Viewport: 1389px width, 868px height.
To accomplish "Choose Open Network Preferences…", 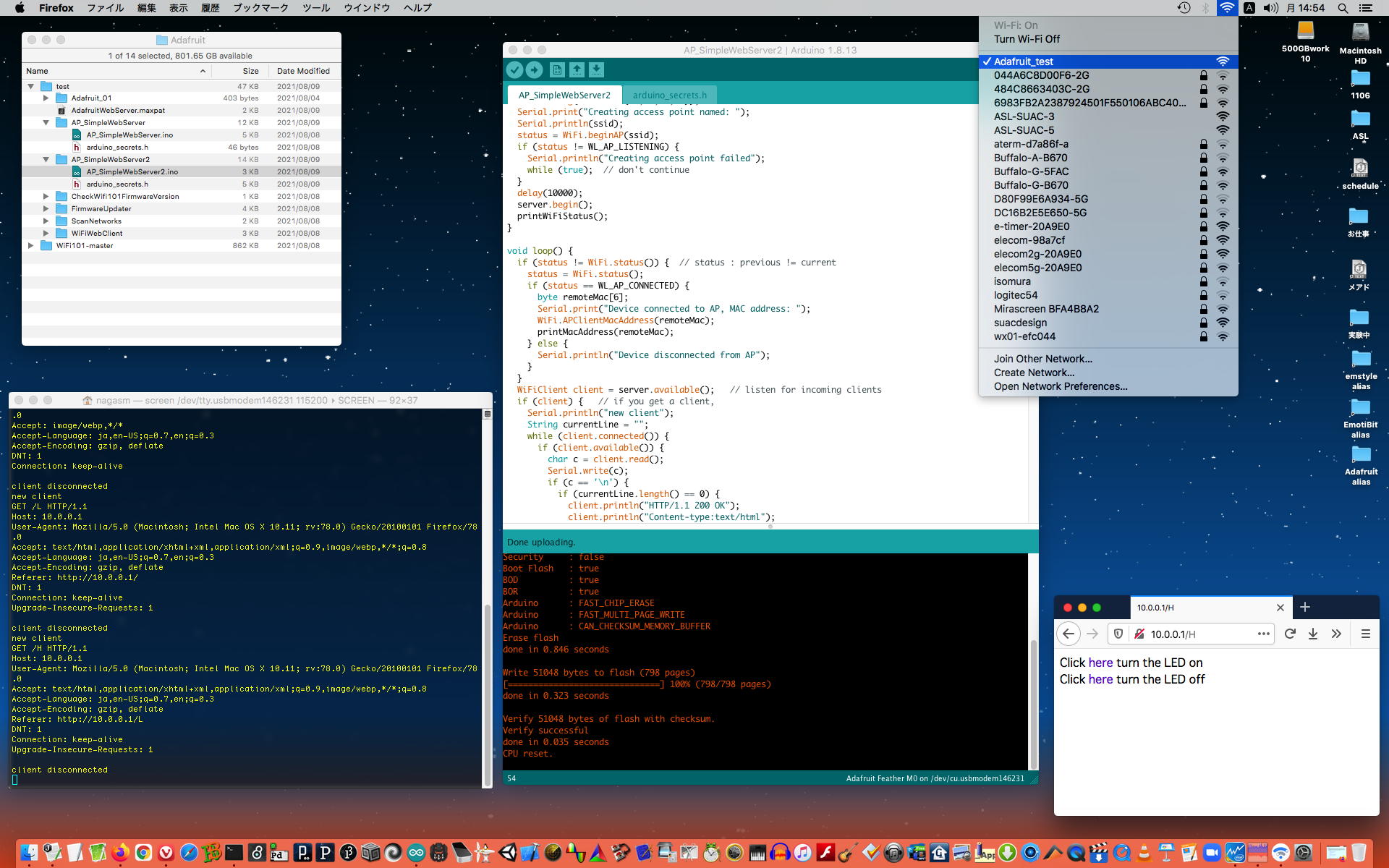I will pyautogui.click(x=1060, y=386).
